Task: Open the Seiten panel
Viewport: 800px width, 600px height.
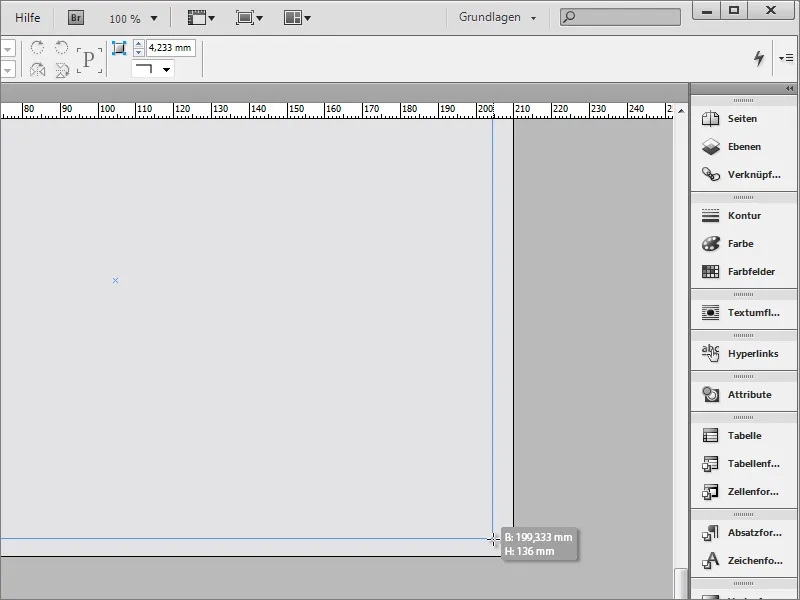Action: (743, 118)
